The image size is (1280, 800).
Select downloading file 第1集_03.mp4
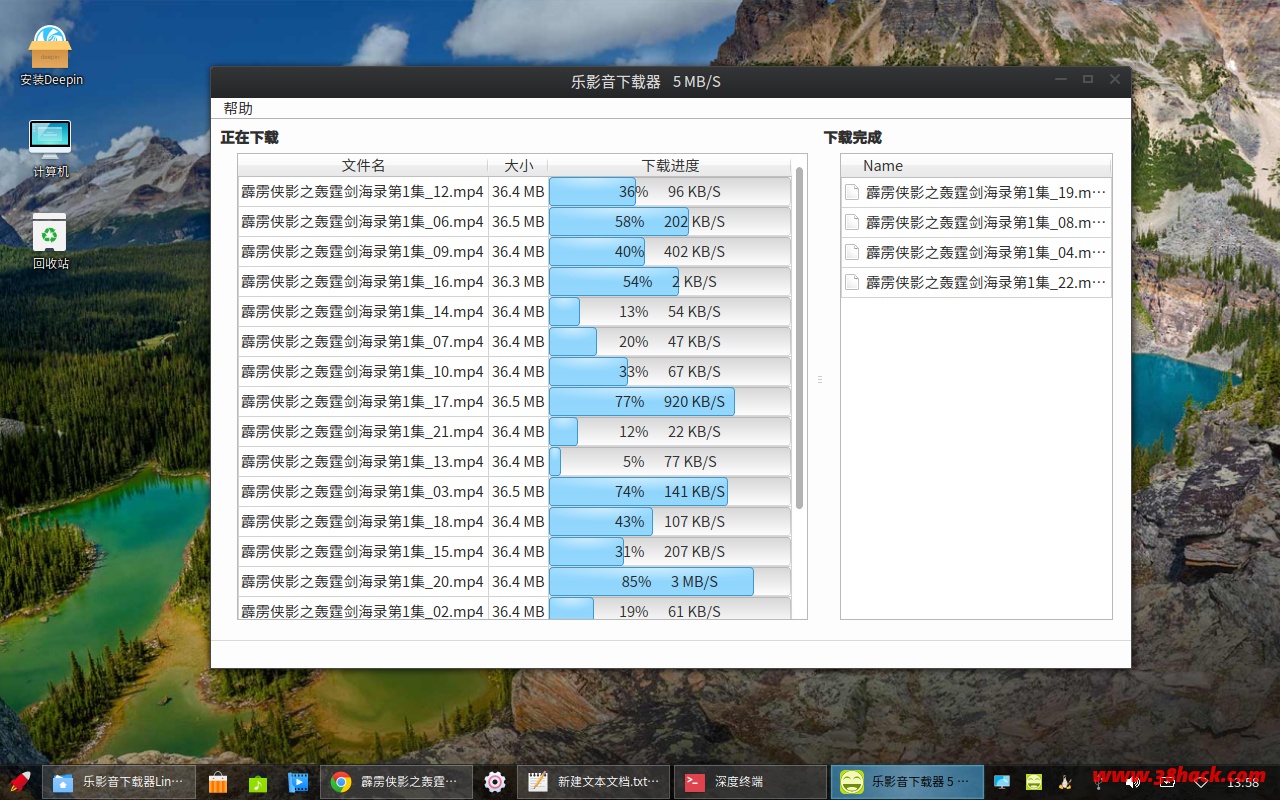point(362,491)
